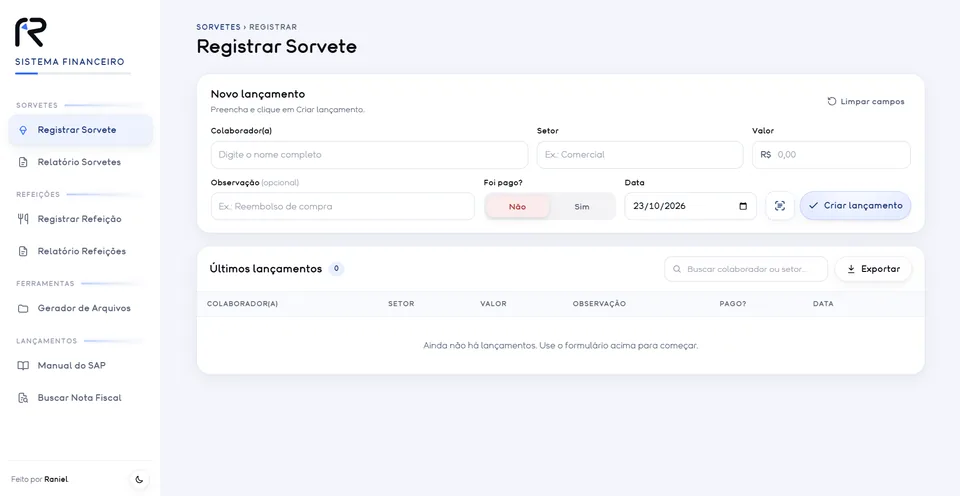Click the COLABORADOR(A) column header

click(242, 304)
